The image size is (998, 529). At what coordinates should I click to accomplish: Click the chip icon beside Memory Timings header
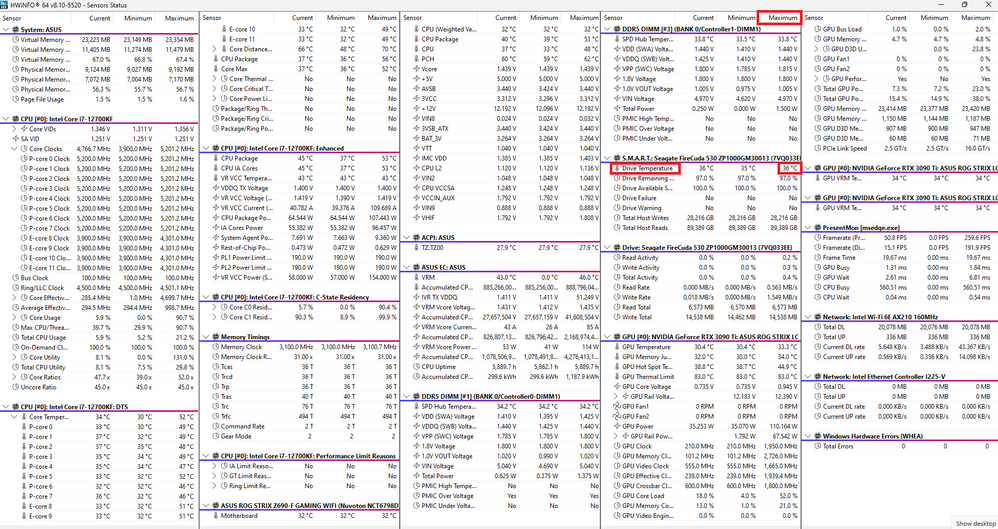pyautogui.click(x=215, y=337)
